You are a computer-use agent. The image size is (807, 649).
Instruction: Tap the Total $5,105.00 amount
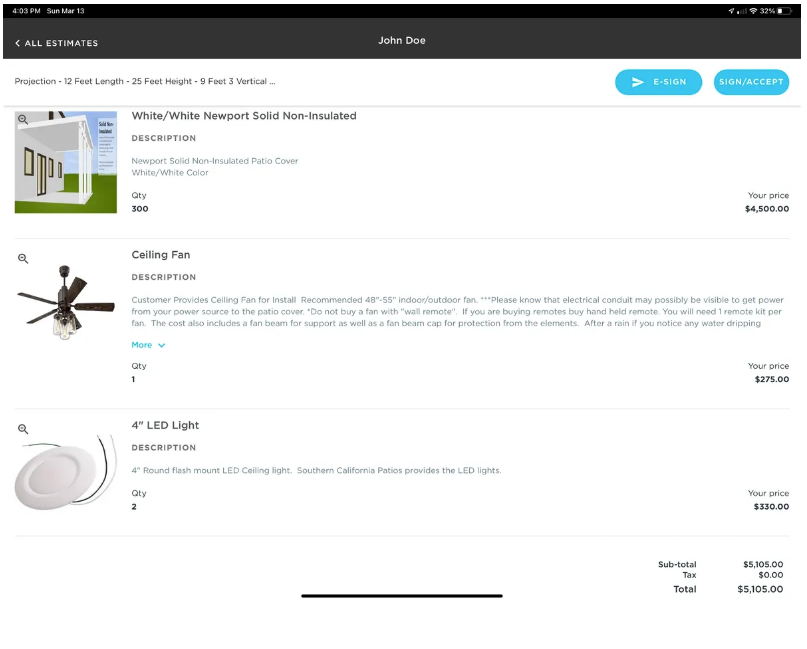[x=760, y=589]
